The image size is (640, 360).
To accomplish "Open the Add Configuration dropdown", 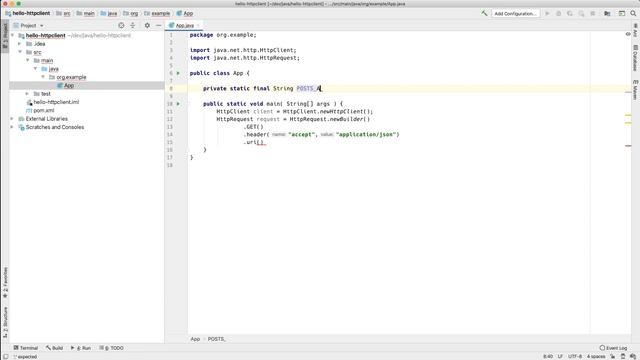I will click(515, 13).
